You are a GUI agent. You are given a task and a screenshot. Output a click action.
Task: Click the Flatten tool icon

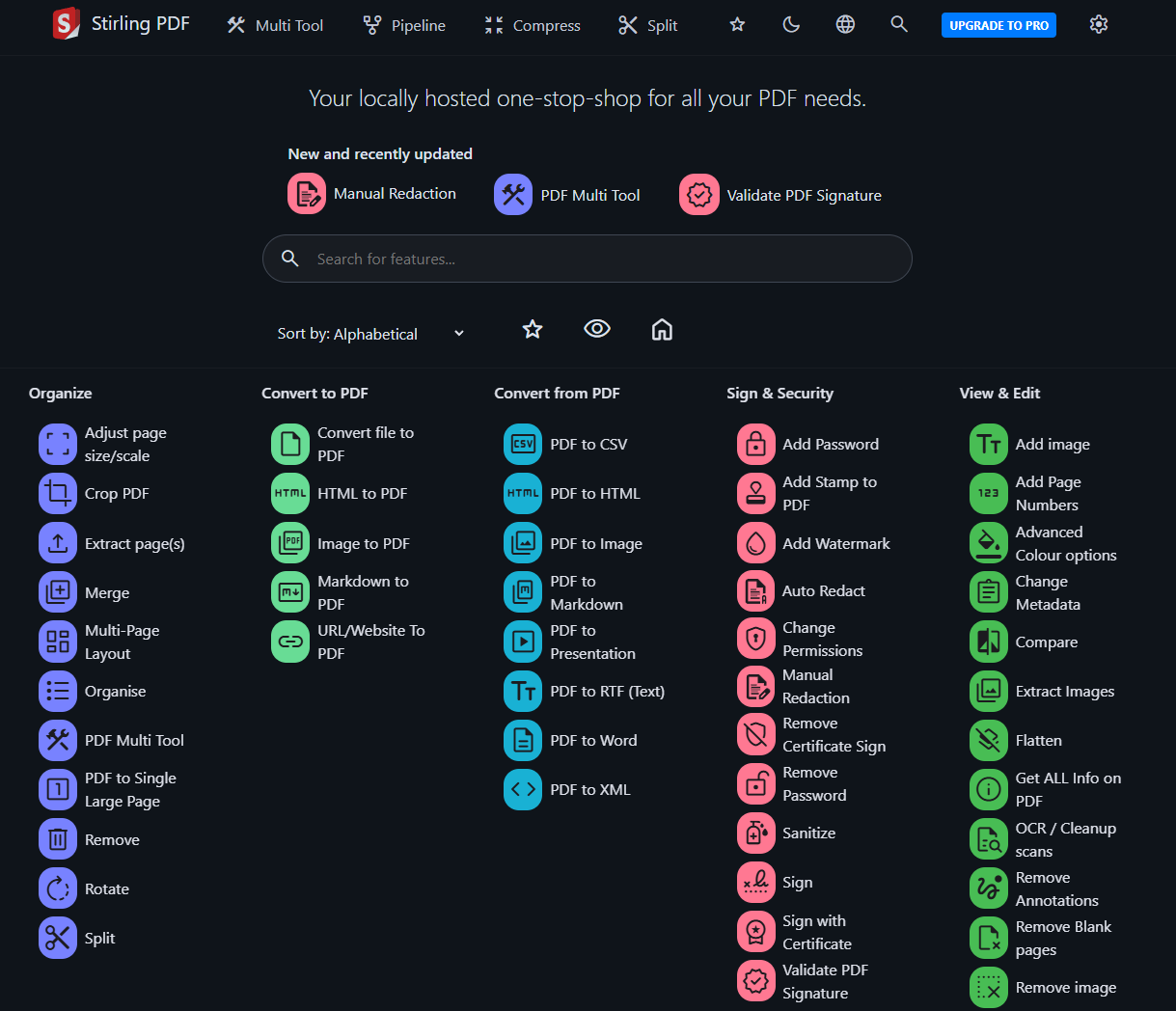(989, 741)
